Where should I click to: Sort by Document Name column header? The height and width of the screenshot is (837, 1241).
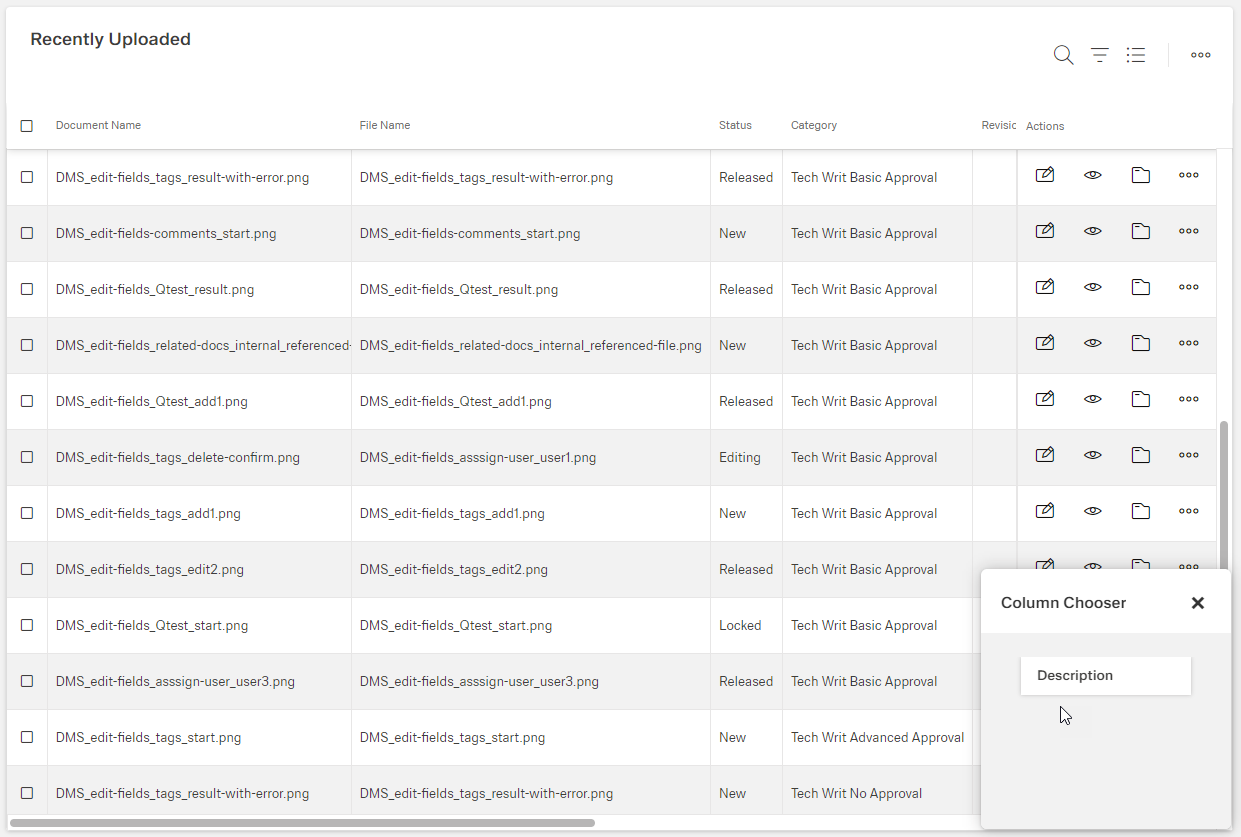coord(98,125)
